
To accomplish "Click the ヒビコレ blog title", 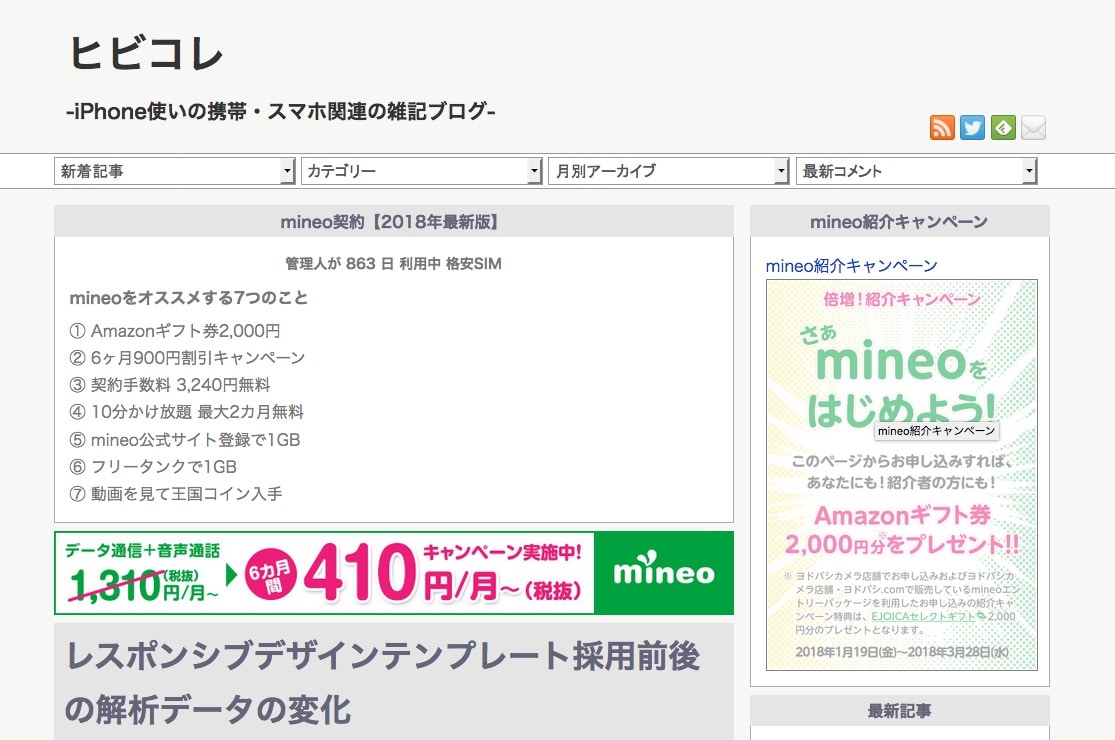I will click(146, 54).
